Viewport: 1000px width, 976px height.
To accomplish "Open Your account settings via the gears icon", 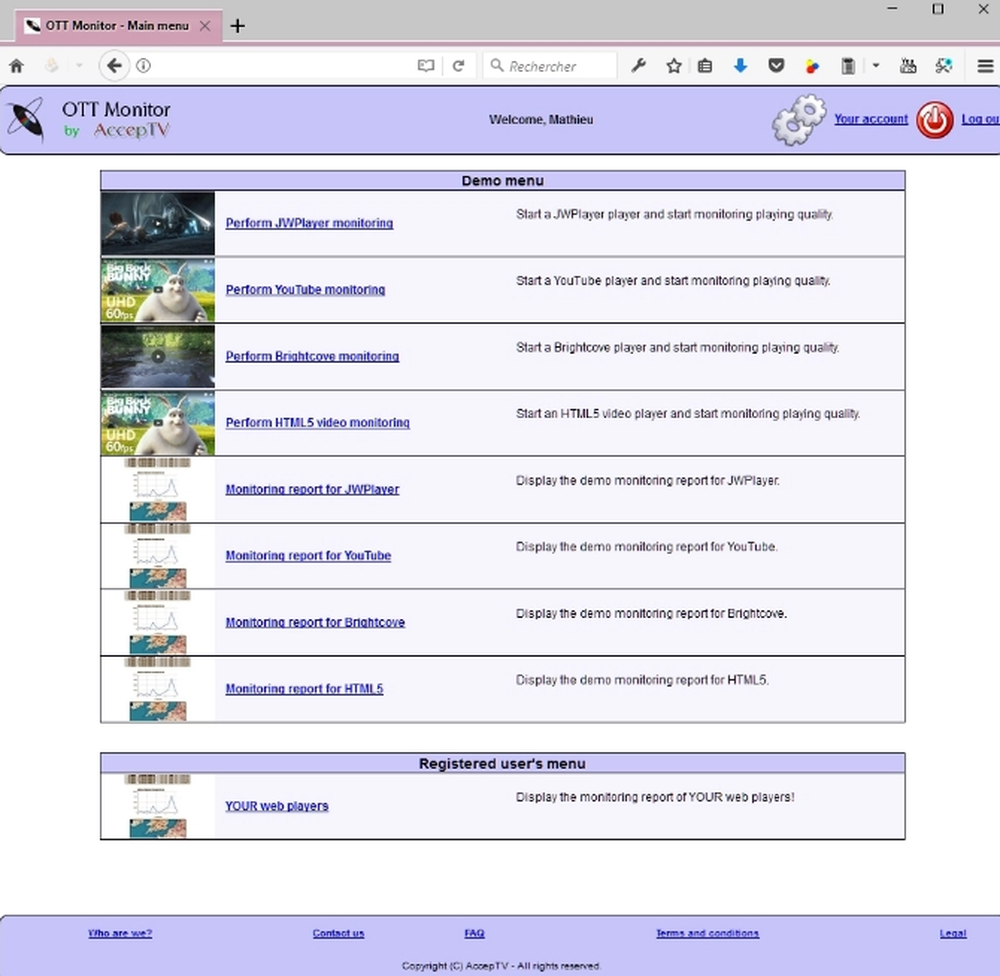I will (x=797, y=119).
